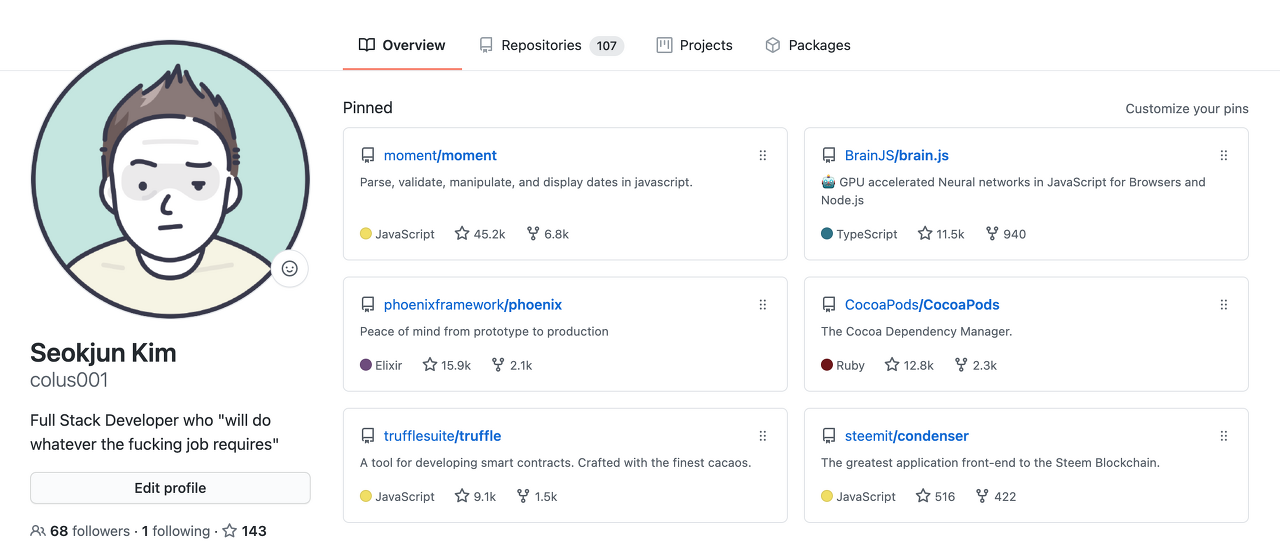Click the cube icon in Packages tab

point(772,45)
